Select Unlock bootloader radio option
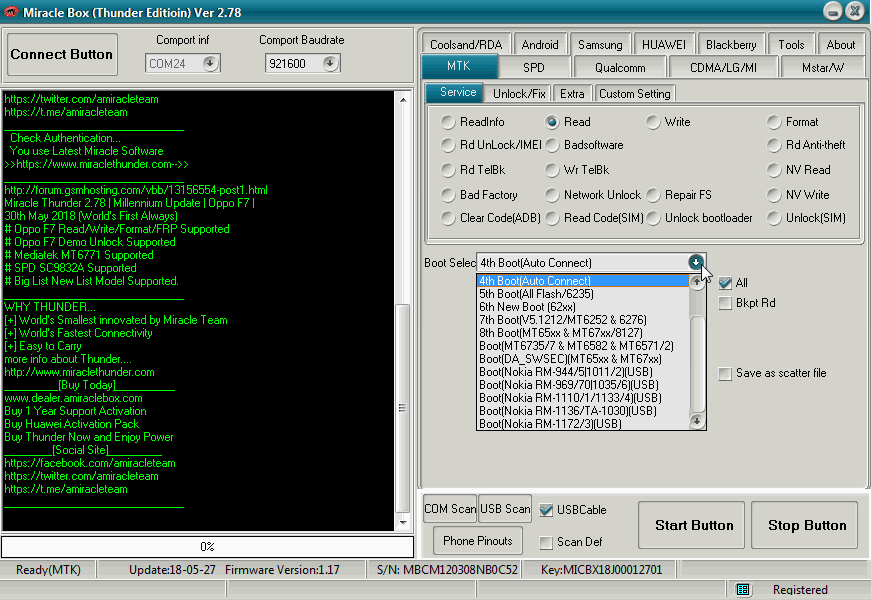The width and height of the screenshot is (872, 600). (653, 218)
